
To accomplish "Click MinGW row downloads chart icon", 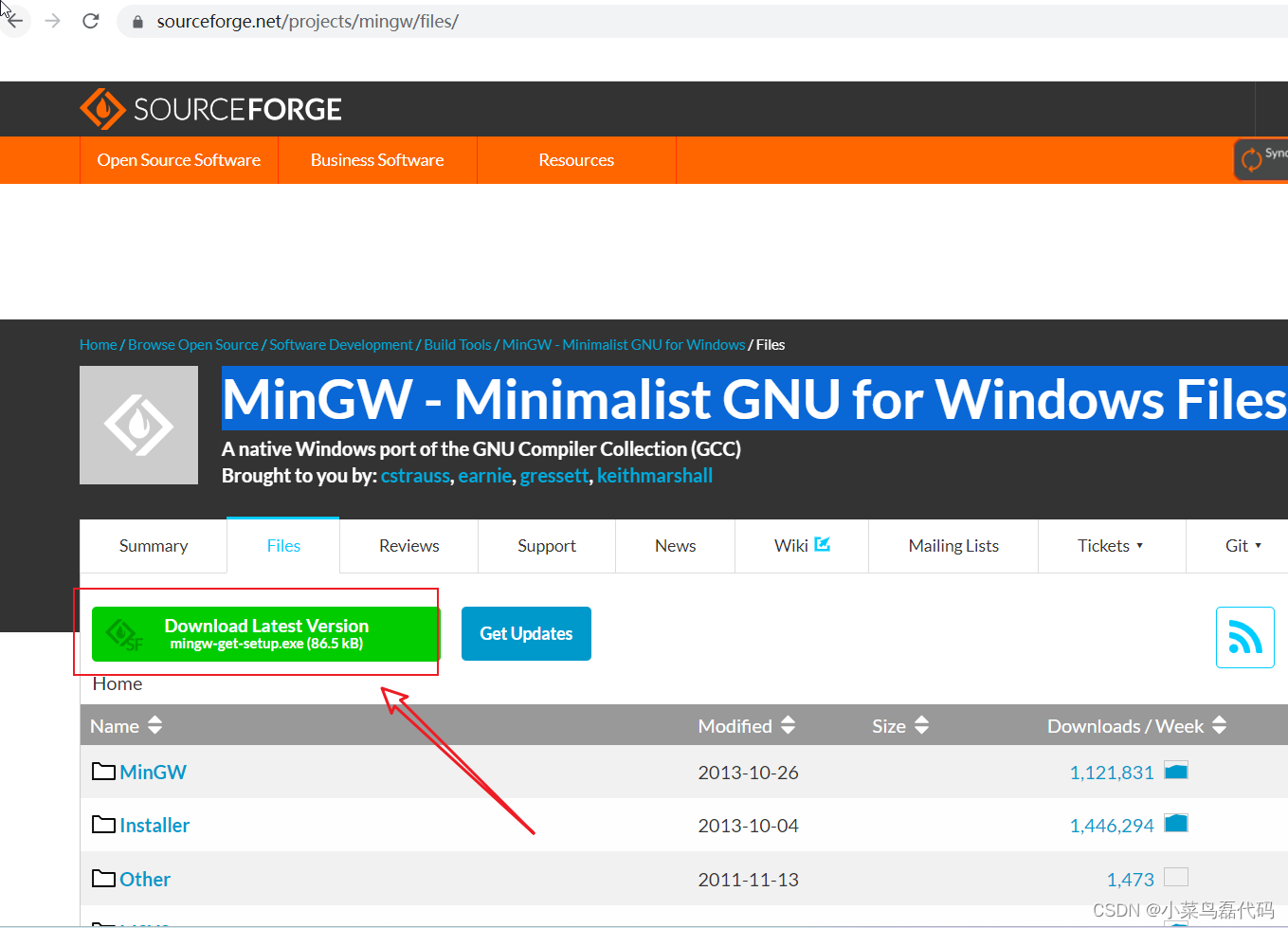I will 1176,771.
